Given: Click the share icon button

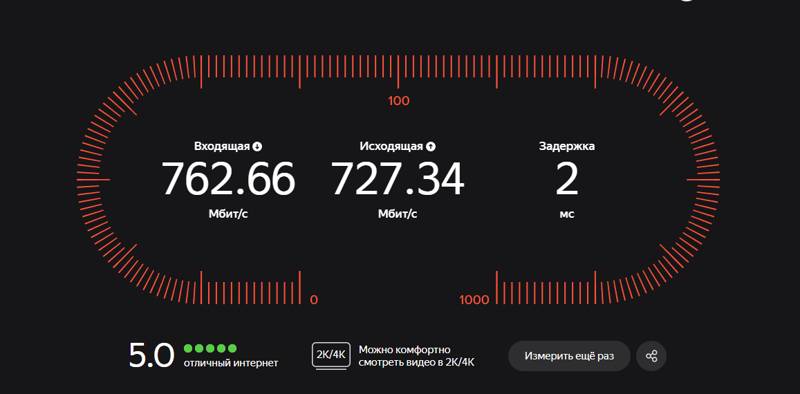Looking at the screenshot, I should coord(651,356).
